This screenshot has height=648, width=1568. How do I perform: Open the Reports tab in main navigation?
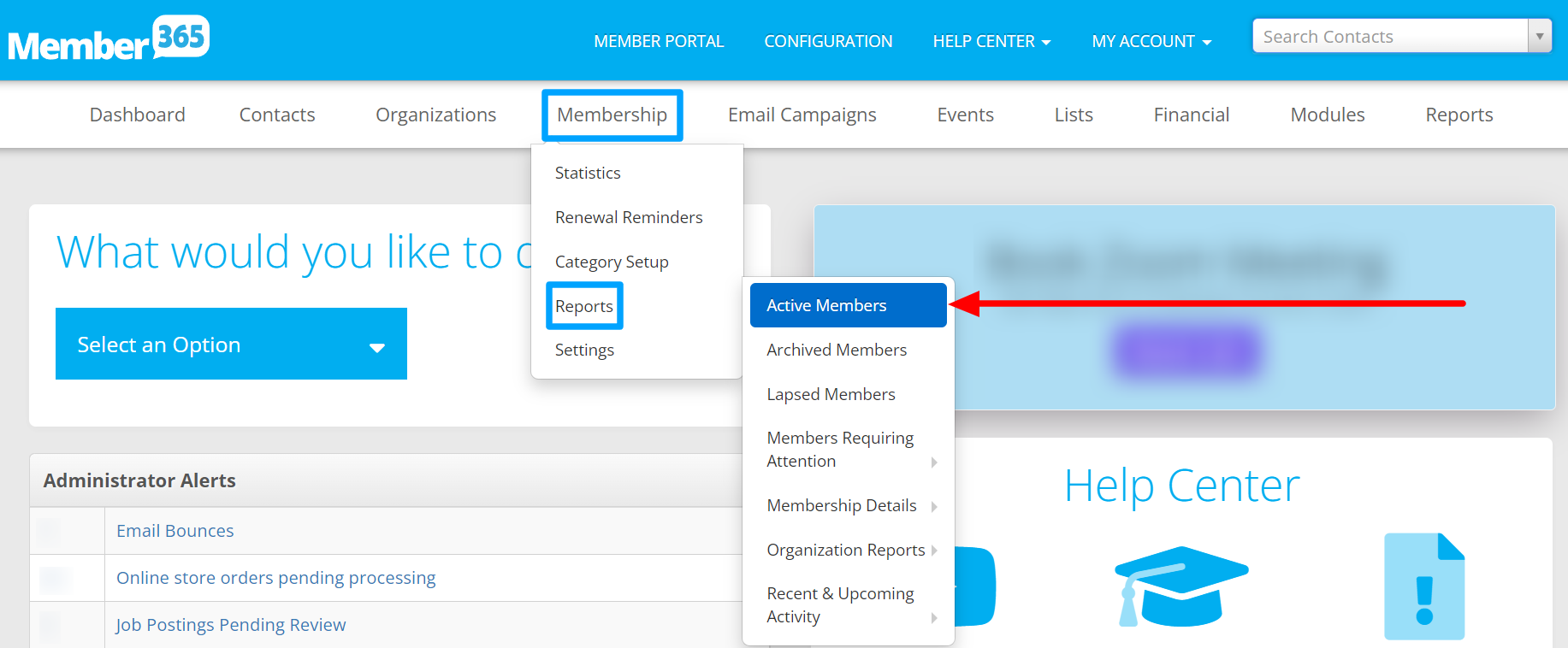pos(1459,115)
